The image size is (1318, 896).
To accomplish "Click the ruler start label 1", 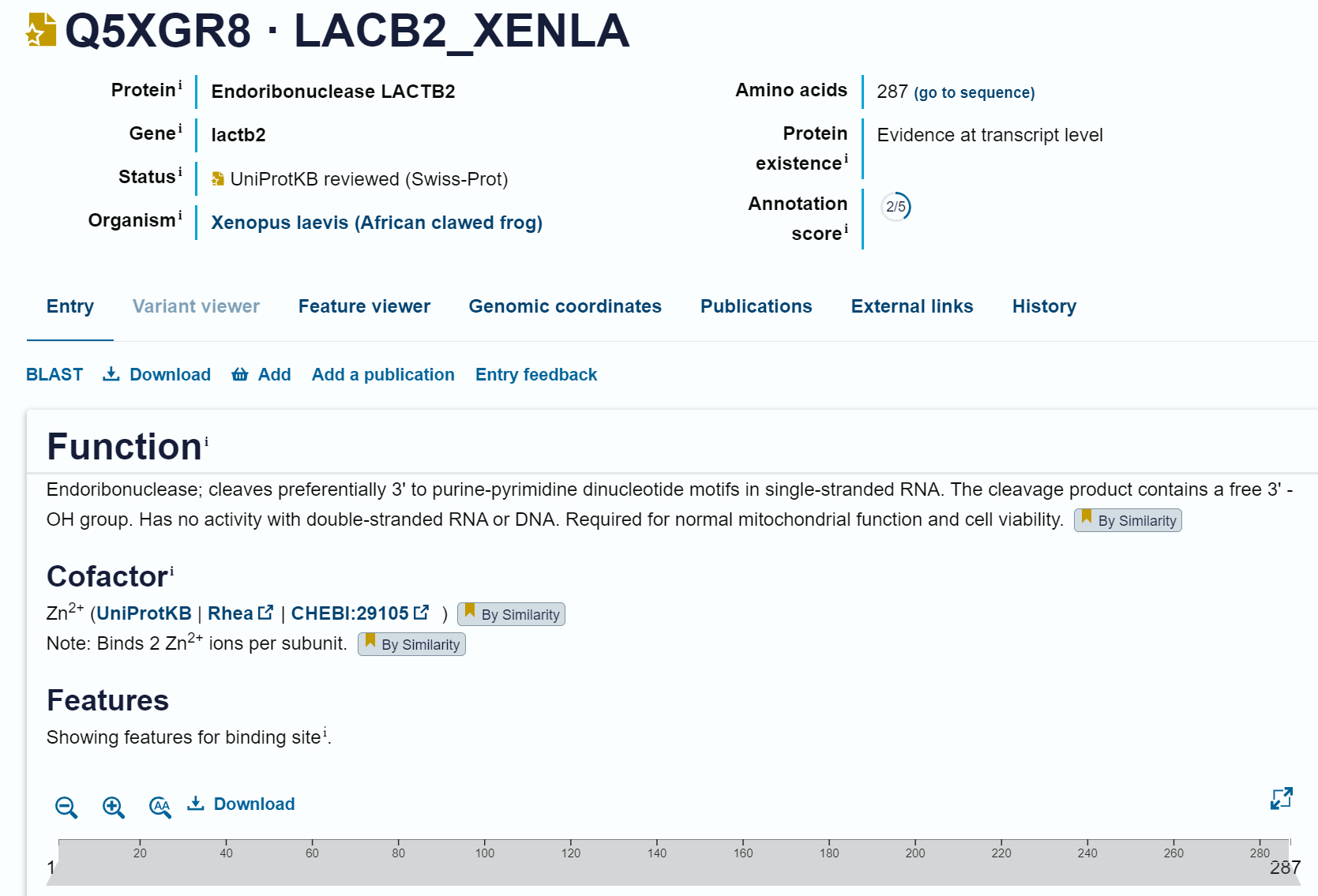I will 51,868.
